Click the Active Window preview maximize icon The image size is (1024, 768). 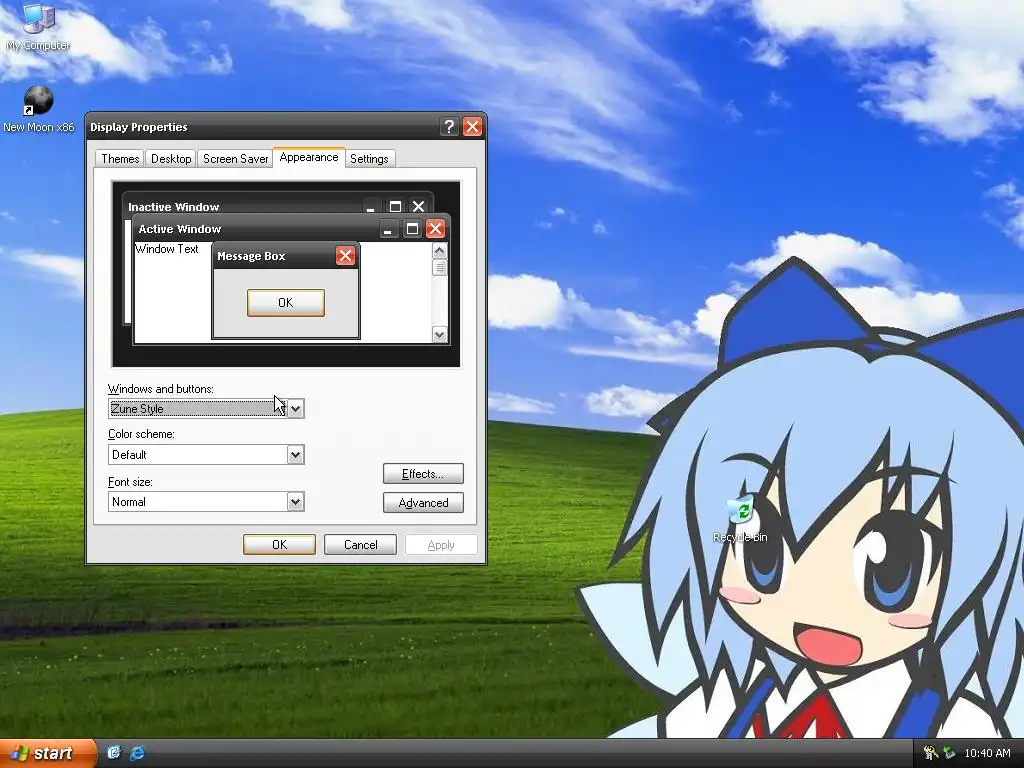412,229
